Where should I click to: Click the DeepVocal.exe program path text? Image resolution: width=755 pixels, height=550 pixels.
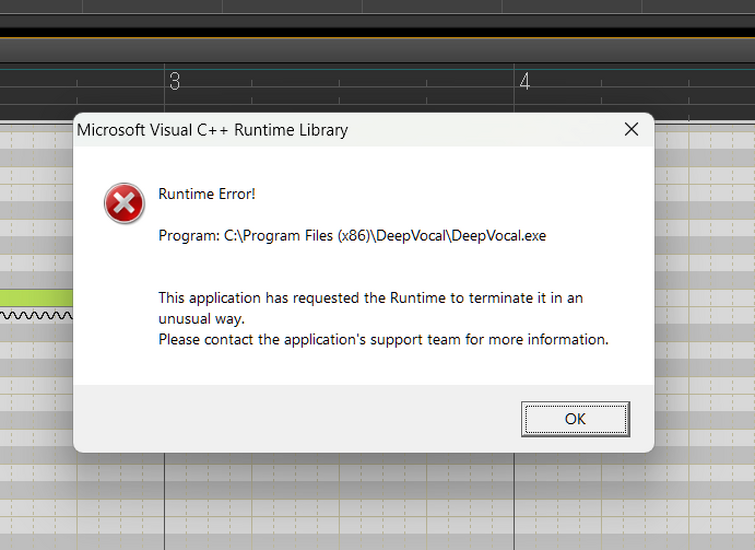pos(352,236)
